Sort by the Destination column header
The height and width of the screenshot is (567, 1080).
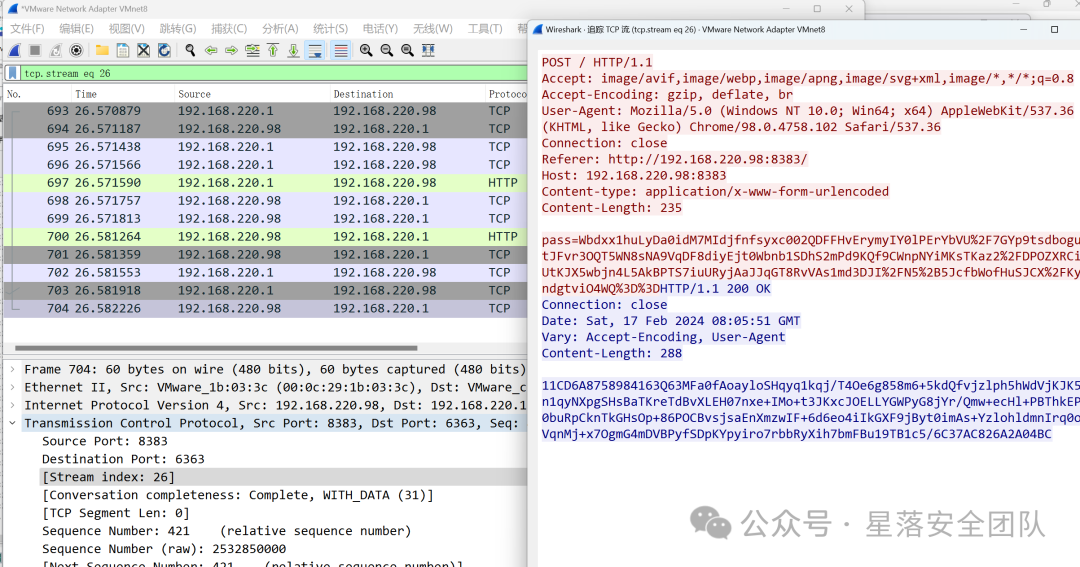coord(406,94)
